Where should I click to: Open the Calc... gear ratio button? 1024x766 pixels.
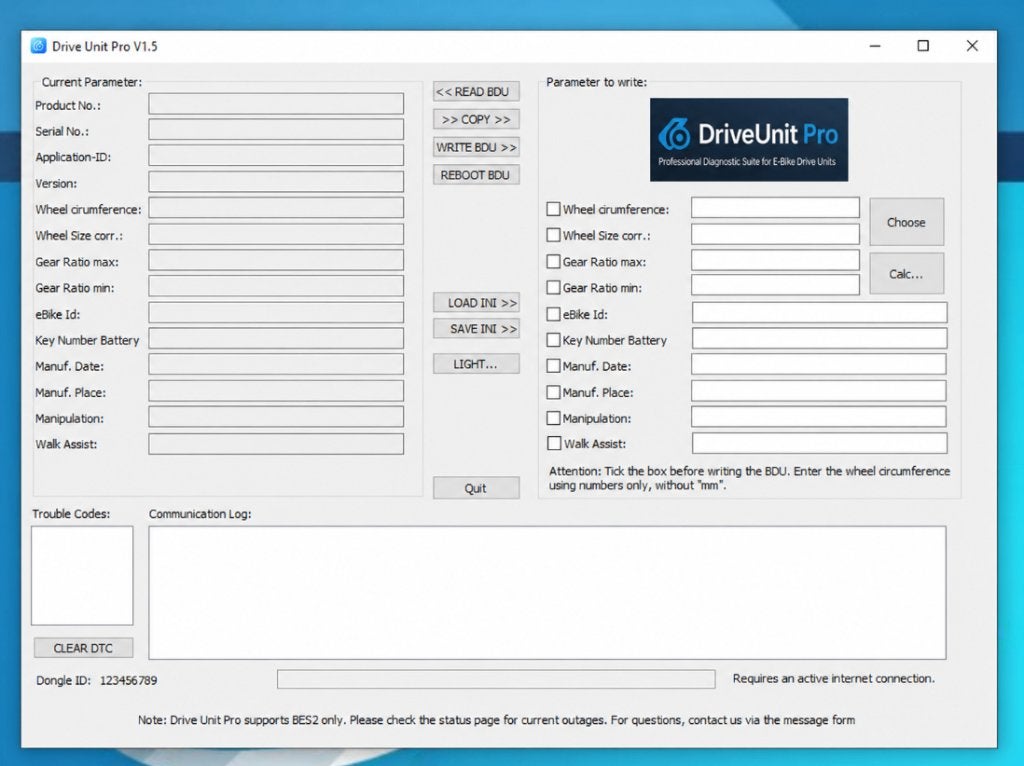point(906,274)
